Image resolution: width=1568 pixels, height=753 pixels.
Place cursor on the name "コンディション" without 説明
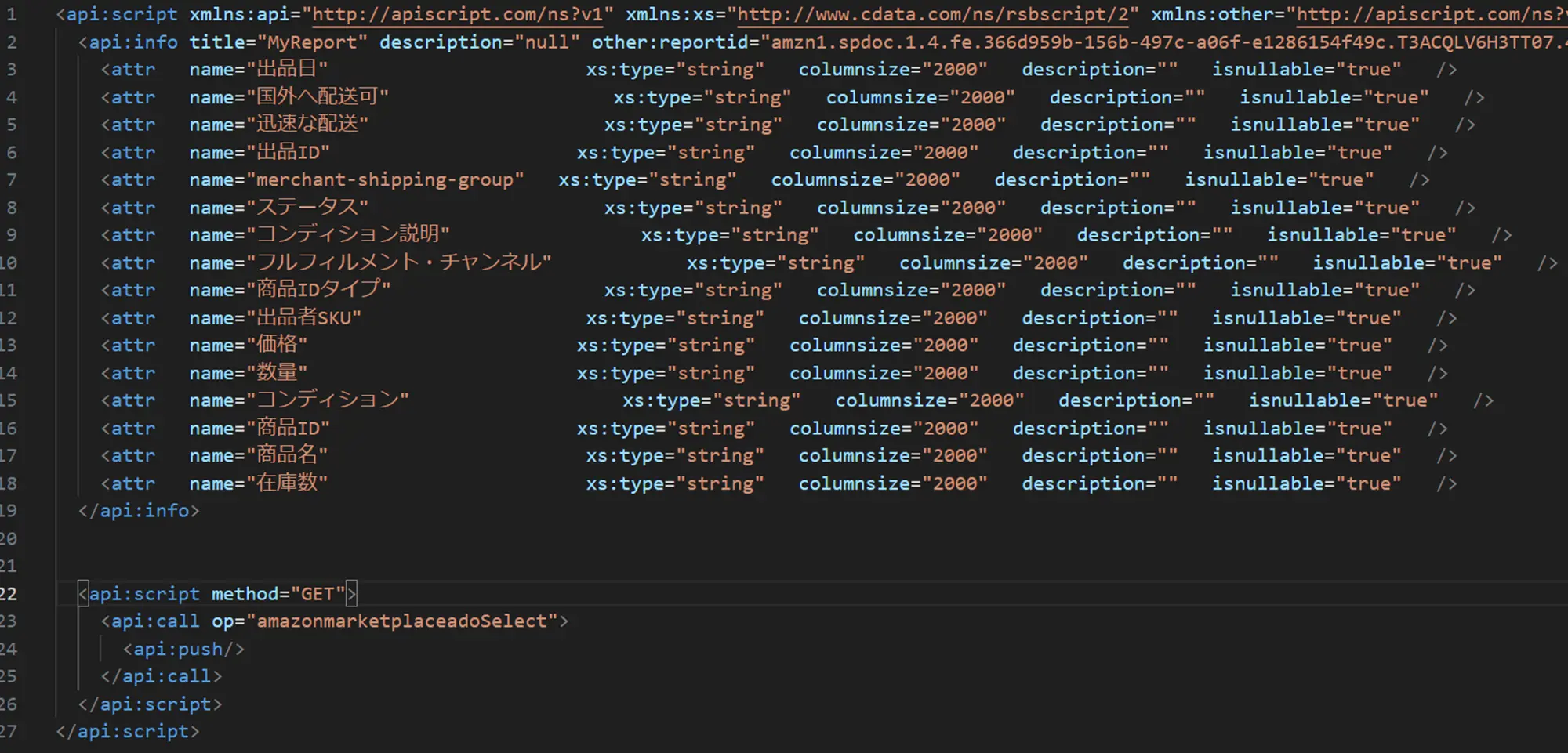pyautogui.click(x=328, y=400)
